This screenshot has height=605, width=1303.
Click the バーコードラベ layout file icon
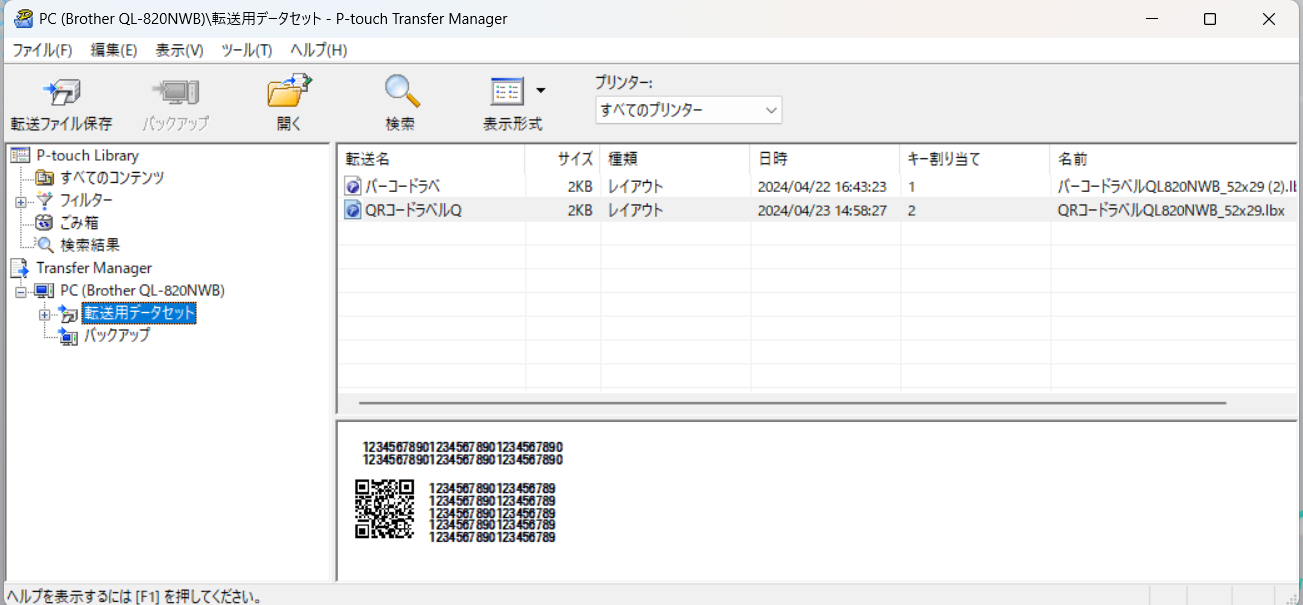(x=352, y=186)
